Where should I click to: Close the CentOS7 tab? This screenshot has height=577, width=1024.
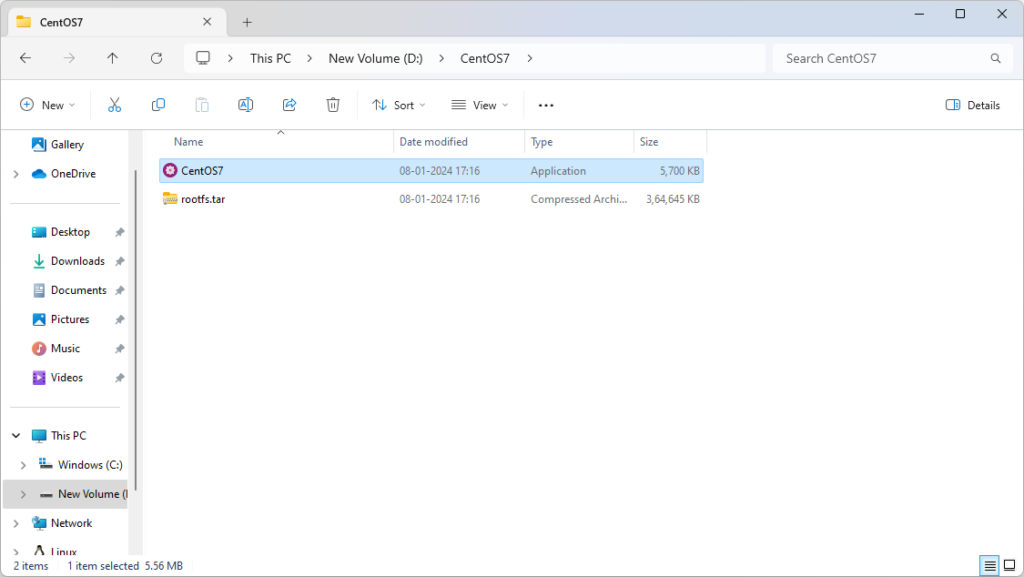pos(207,22)
